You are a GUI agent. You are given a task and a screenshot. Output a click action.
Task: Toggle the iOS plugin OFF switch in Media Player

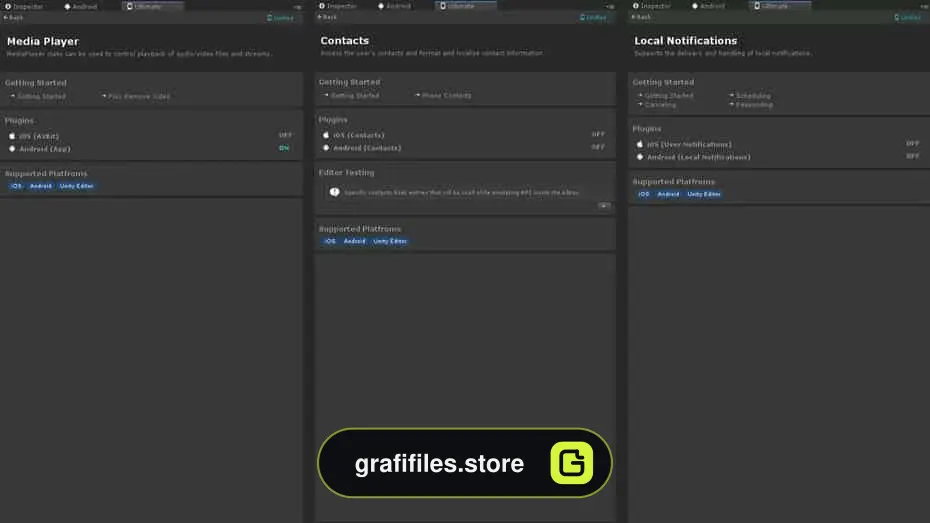(285, 135)
